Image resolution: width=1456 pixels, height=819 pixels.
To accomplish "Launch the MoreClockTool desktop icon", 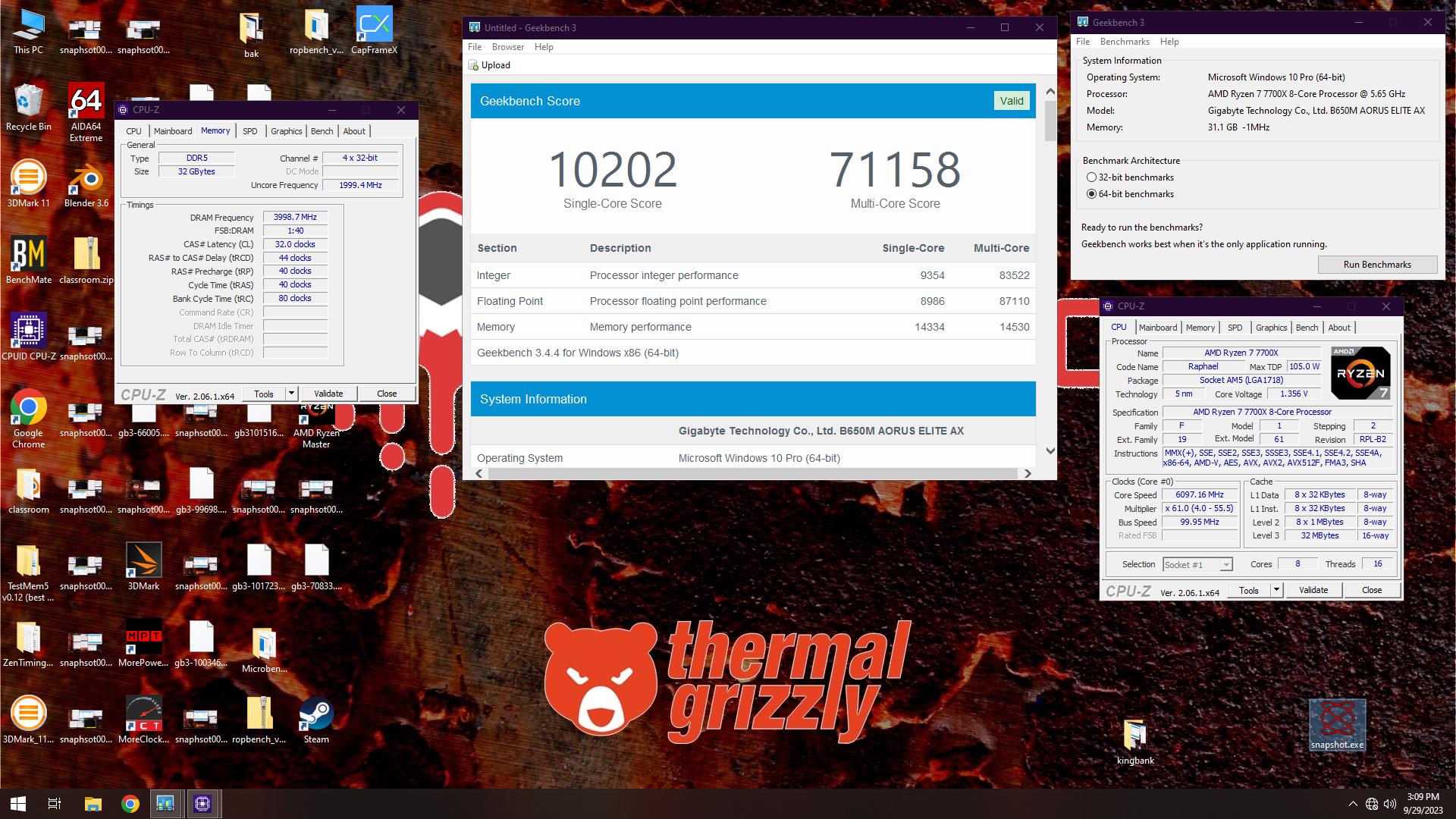I will pyautogui.click(x=143, y=720).
